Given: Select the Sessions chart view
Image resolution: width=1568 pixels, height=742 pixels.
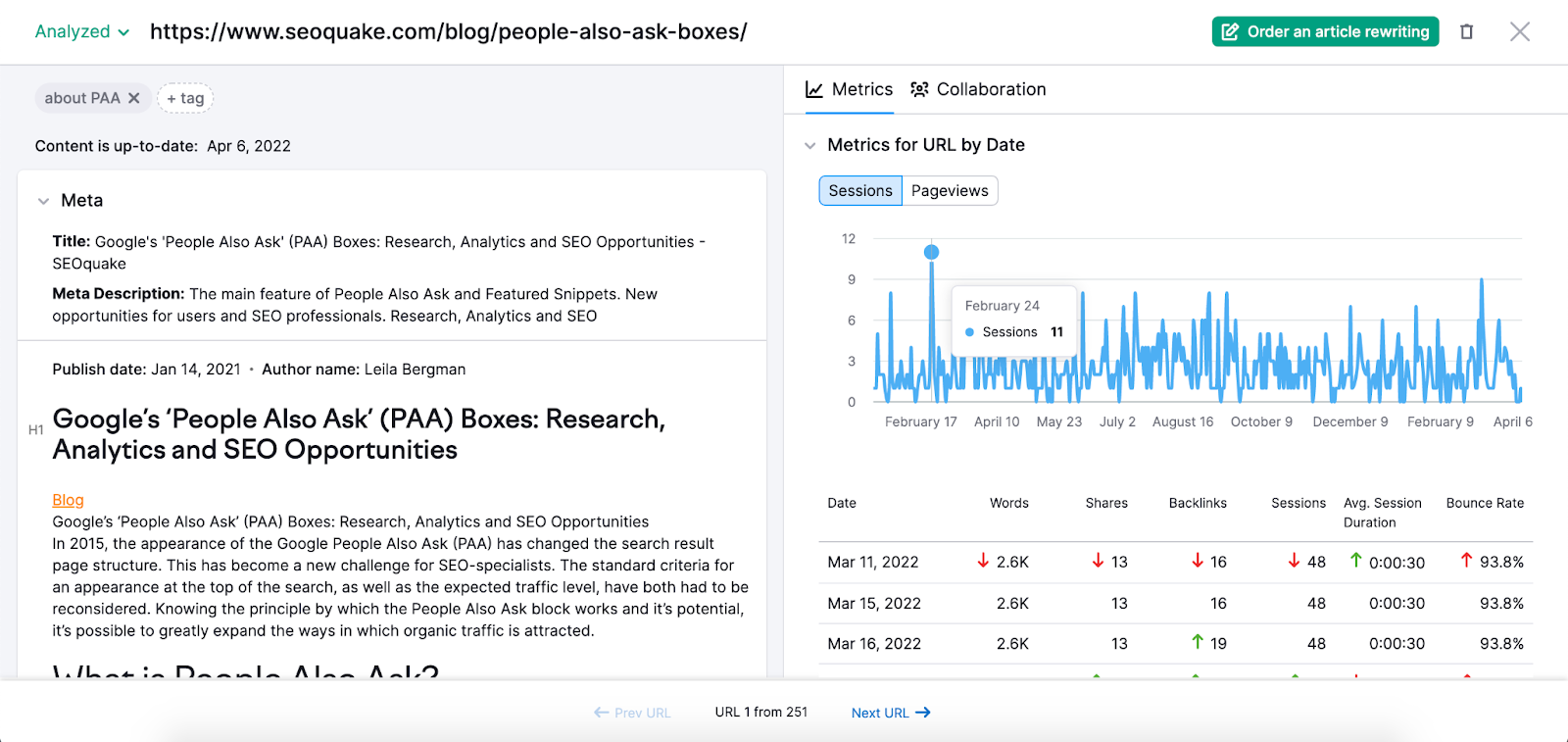Looking at the screenshot, I should 860,190.
